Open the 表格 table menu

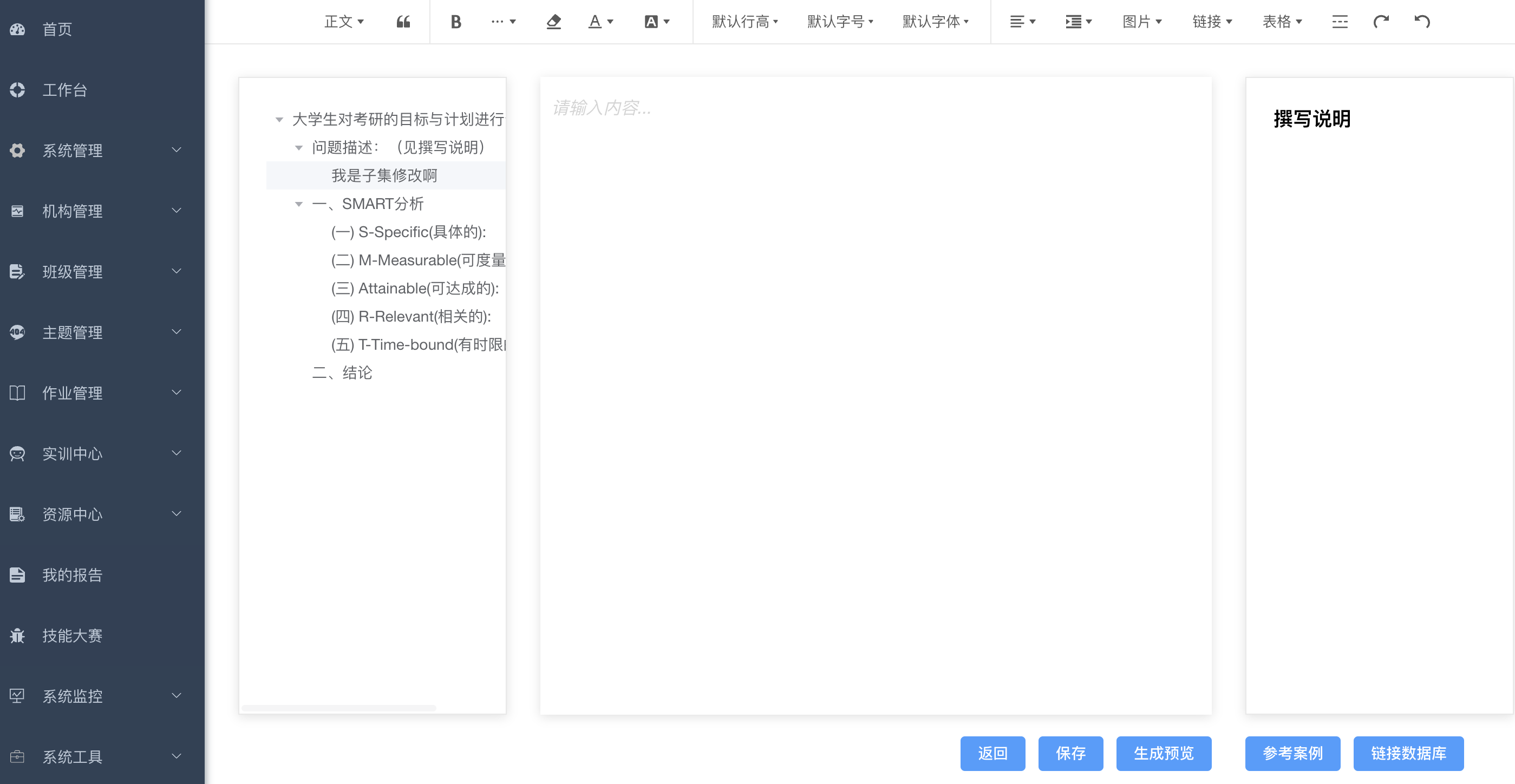point(1282,22)
